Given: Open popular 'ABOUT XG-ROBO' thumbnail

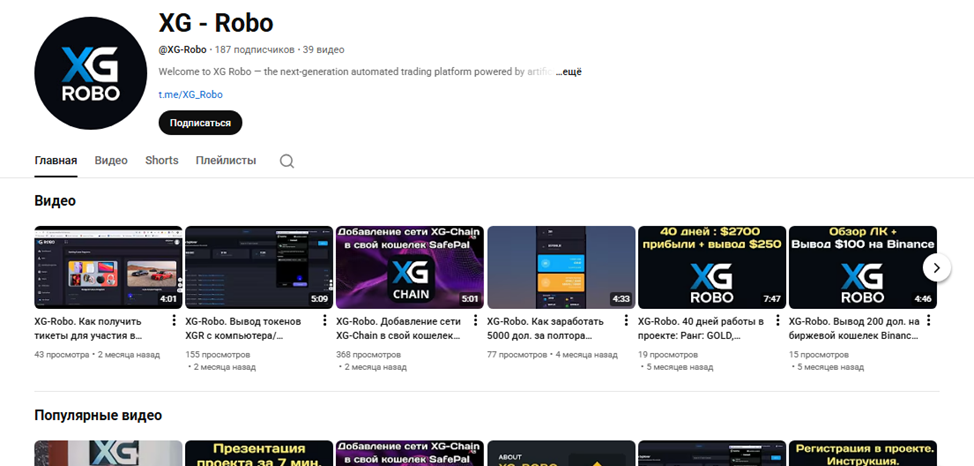Looking at the screenshot, I should (561, 454).
